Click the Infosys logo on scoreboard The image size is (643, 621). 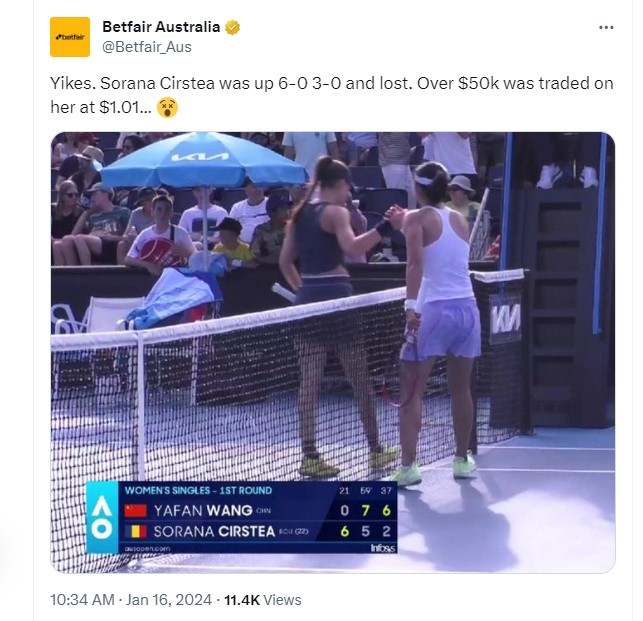383,548
